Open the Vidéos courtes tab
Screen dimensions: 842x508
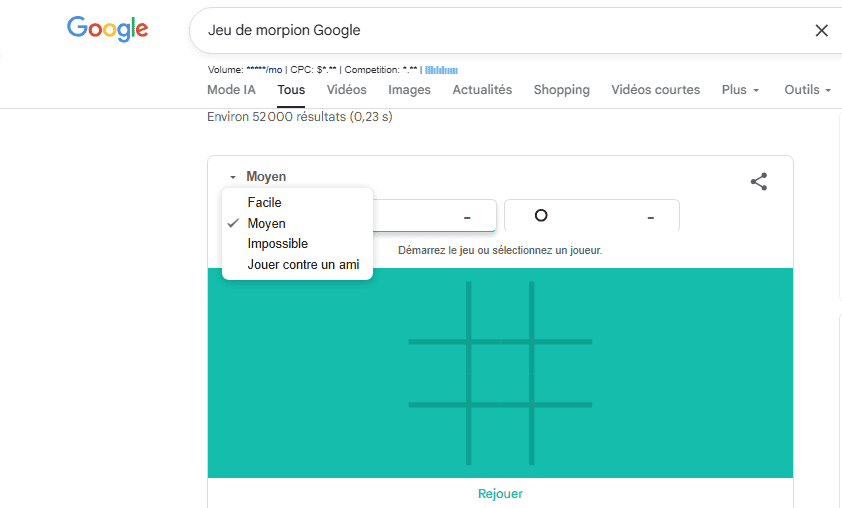[655, 90]
